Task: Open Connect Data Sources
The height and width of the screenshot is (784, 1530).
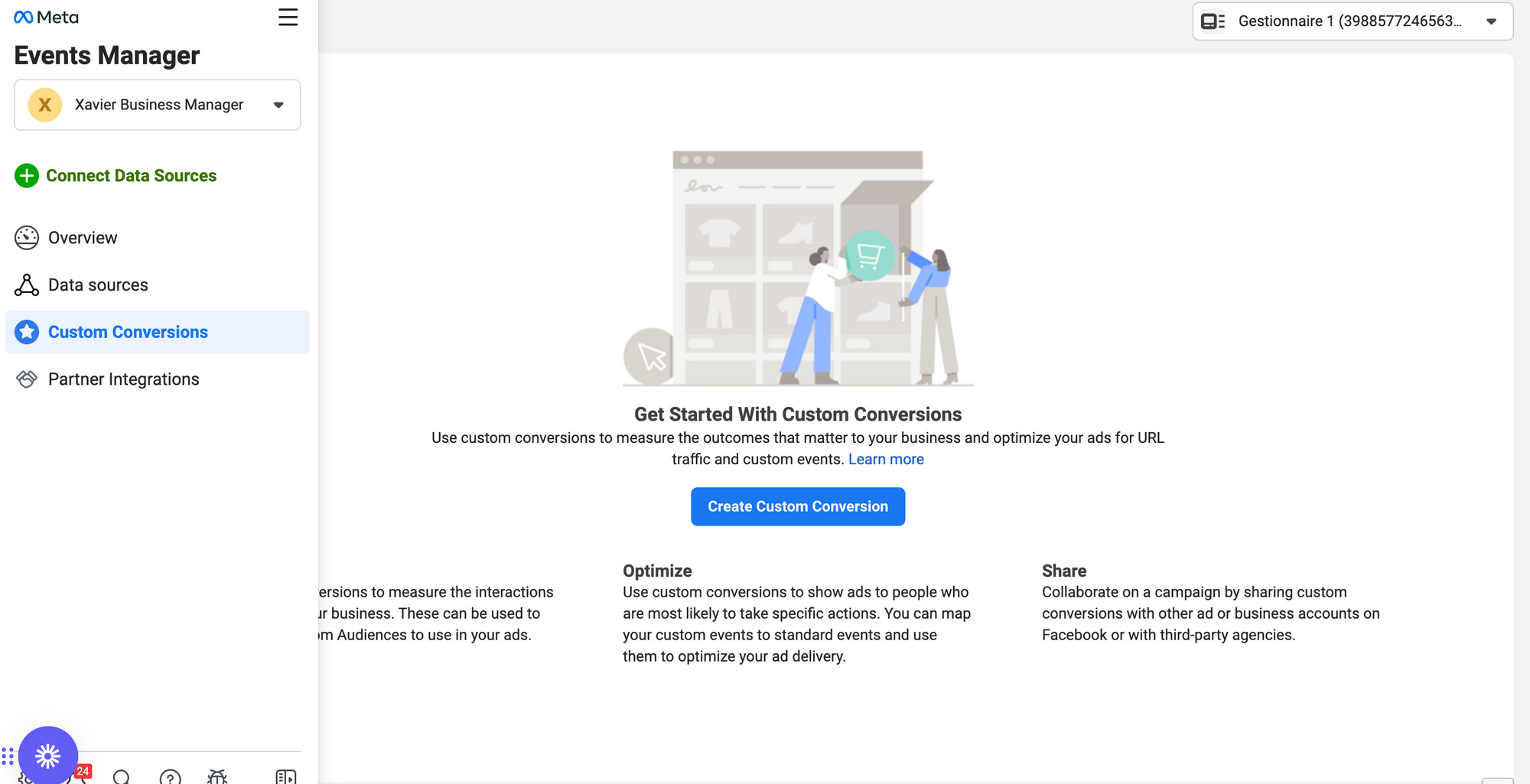Action: point(131,175)
